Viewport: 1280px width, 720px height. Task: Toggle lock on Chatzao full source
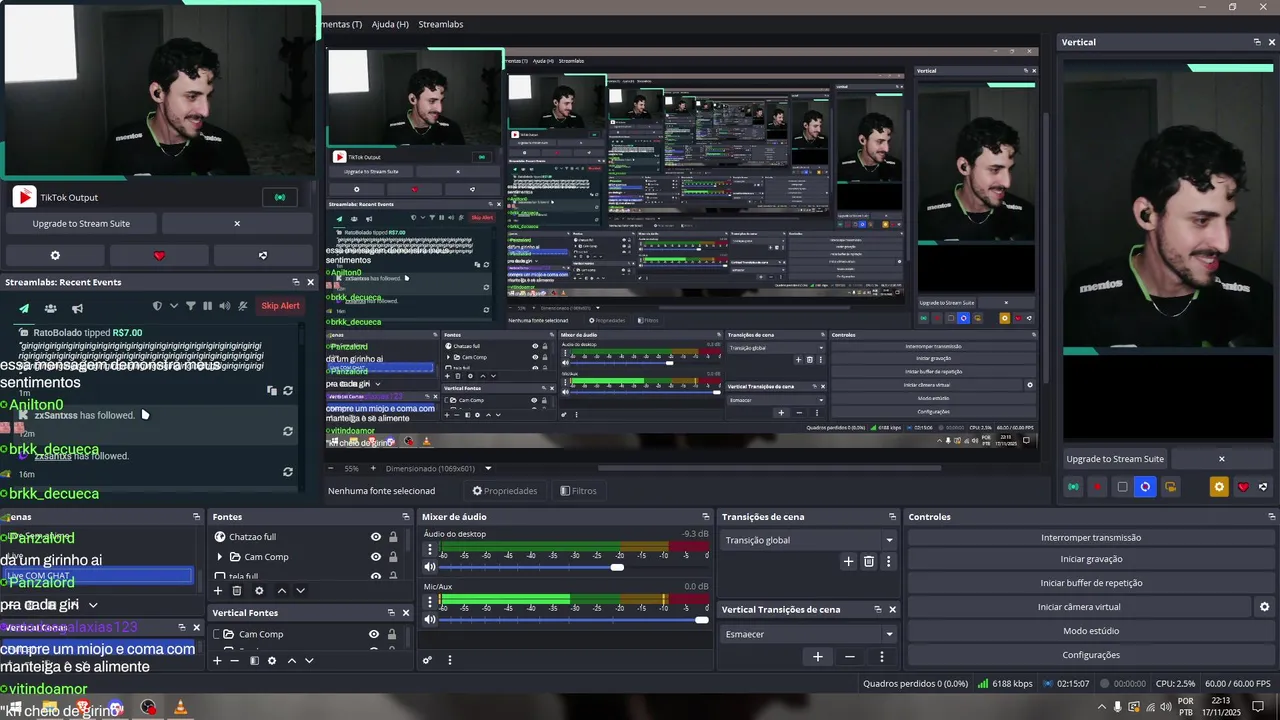(x=393, y=537)
